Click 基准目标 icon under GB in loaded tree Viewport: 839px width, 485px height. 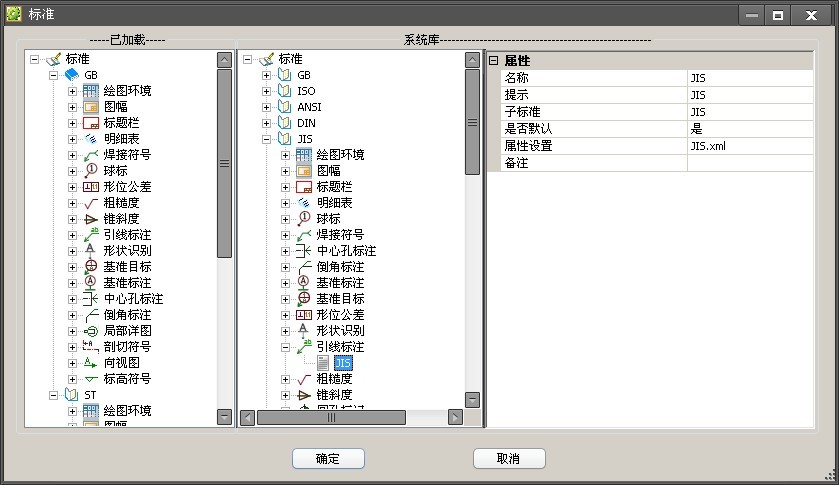[x=90, y=267]
